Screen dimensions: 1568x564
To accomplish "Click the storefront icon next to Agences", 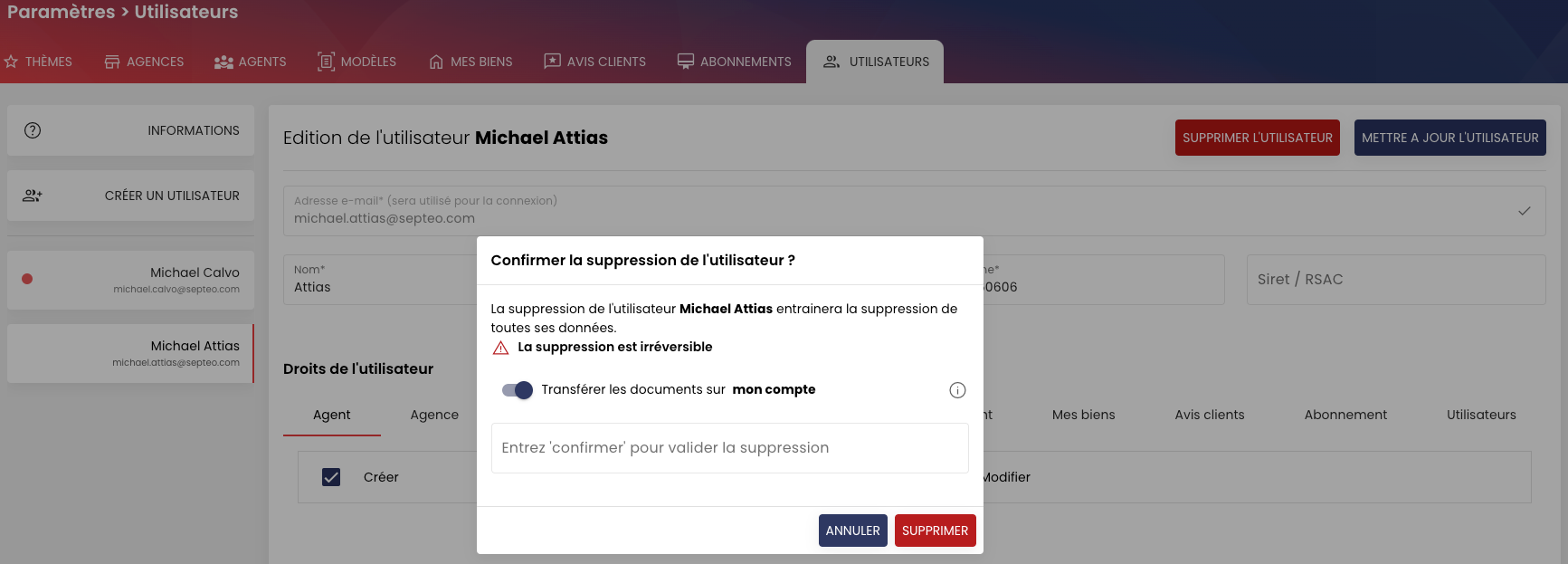I will [x=112, y=62].
